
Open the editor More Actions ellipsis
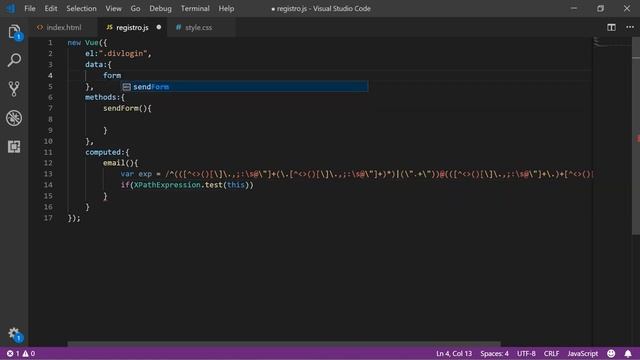(630, 27)
